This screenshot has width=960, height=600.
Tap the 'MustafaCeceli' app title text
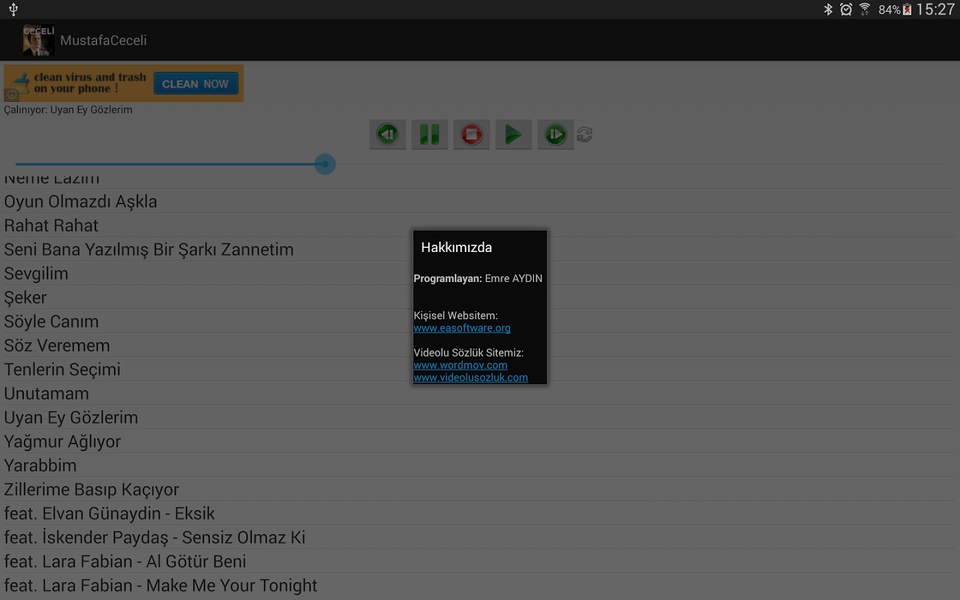point(103,40)
